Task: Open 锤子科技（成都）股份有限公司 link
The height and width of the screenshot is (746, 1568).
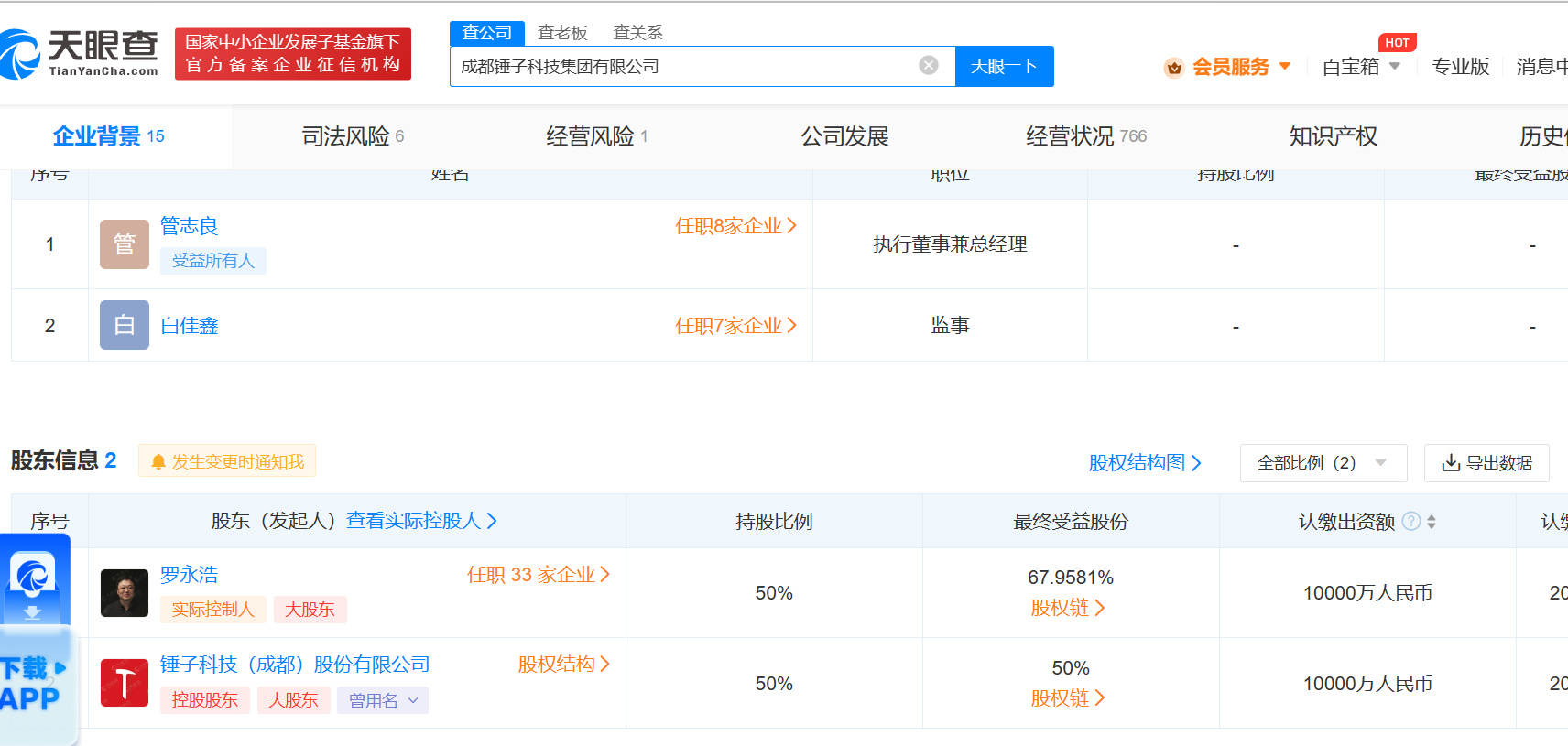Action: (x=295, y=665)
